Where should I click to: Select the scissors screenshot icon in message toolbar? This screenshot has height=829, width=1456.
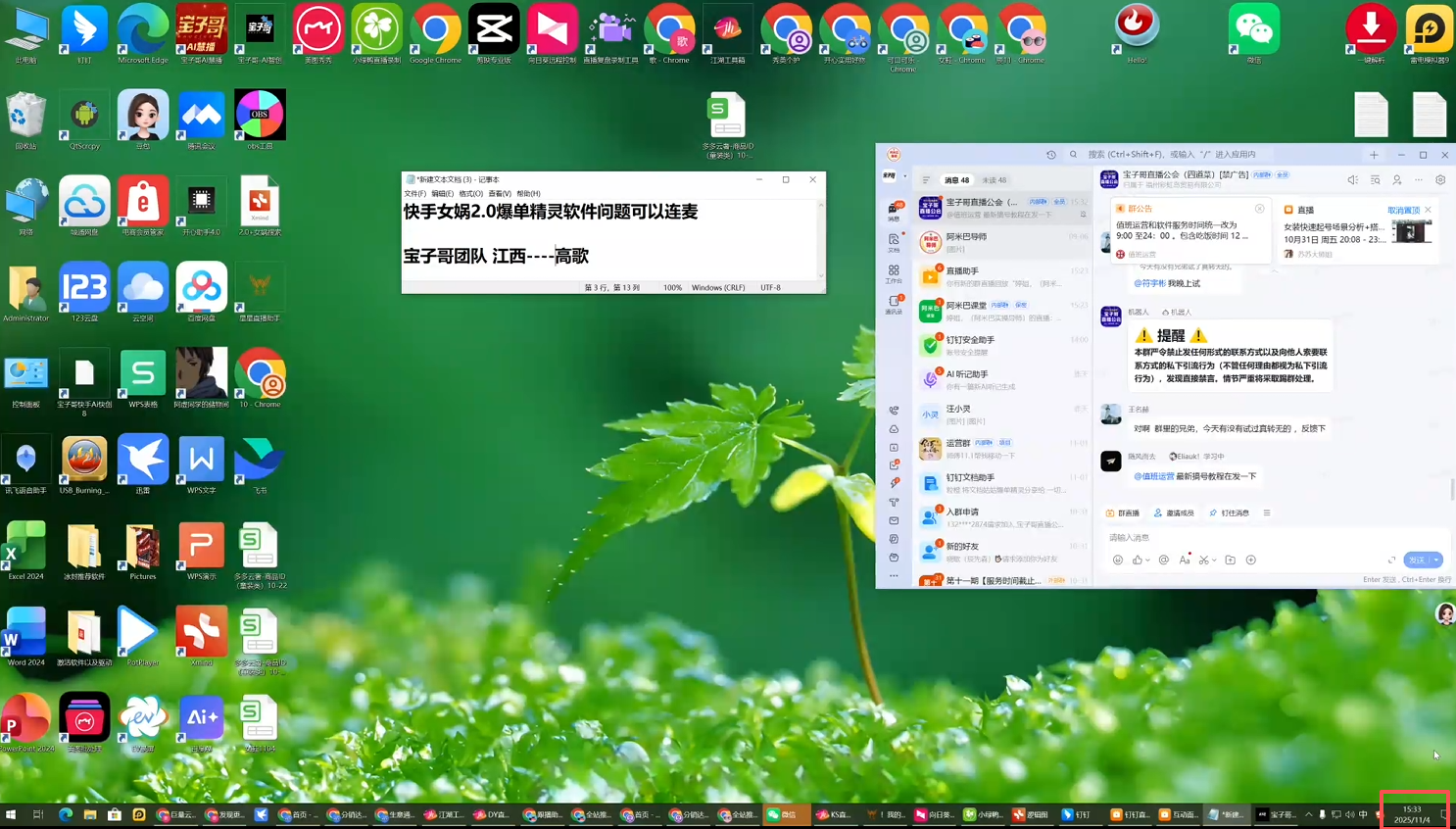pyautogui.click(x=1204, y=560)
